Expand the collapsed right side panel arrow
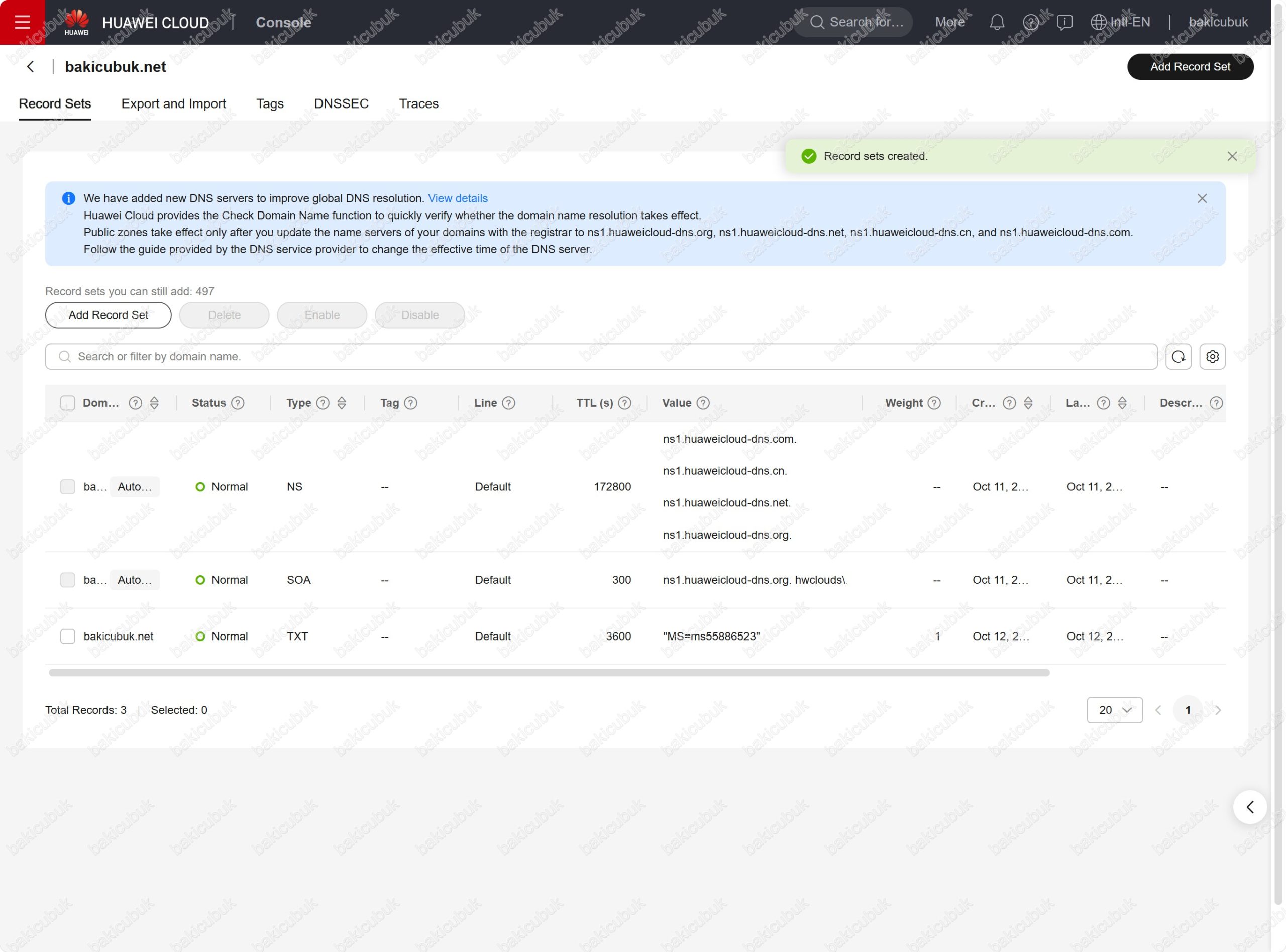The image size is (1286, 952). tap(1249, 807)
